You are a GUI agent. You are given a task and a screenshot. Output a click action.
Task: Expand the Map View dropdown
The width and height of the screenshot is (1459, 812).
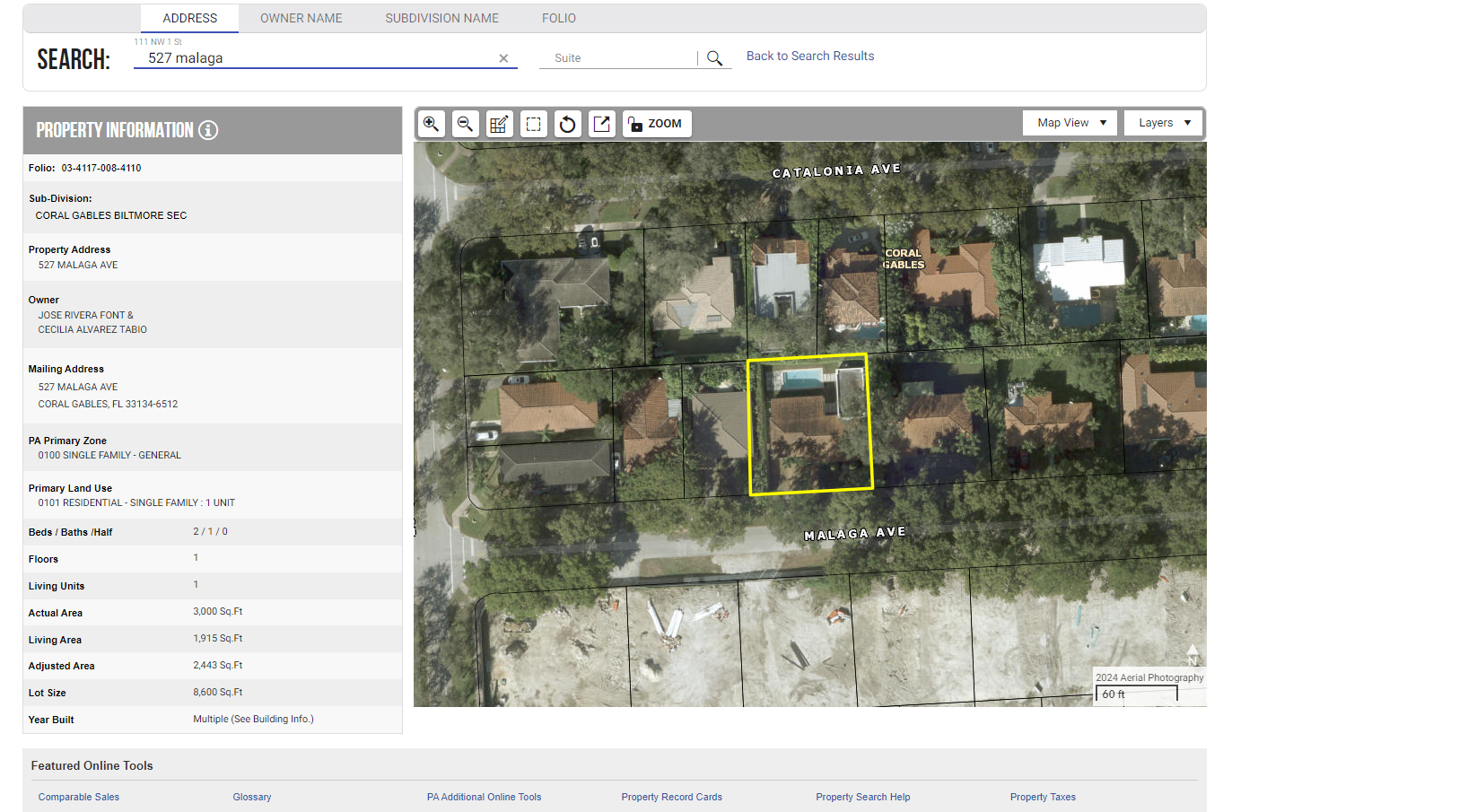pyautogui.click(x=1070, y=123)
